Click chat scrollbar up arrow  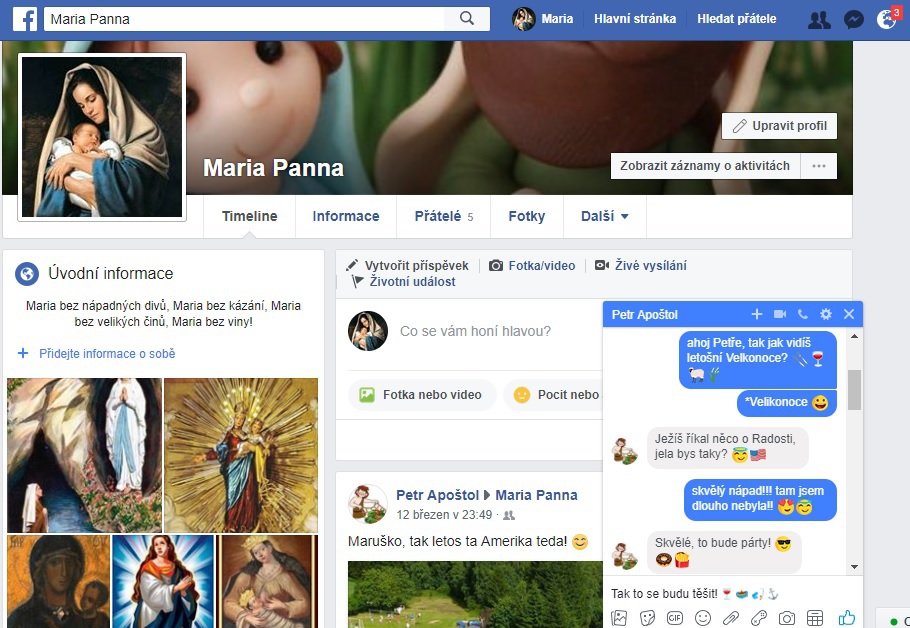854,336
